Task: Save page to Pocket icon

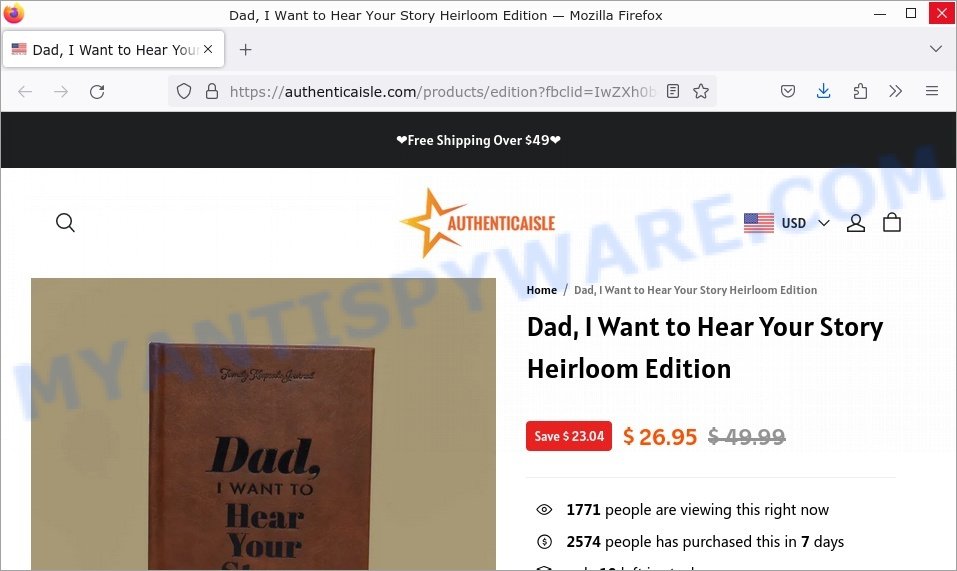Action: (788, 92)
